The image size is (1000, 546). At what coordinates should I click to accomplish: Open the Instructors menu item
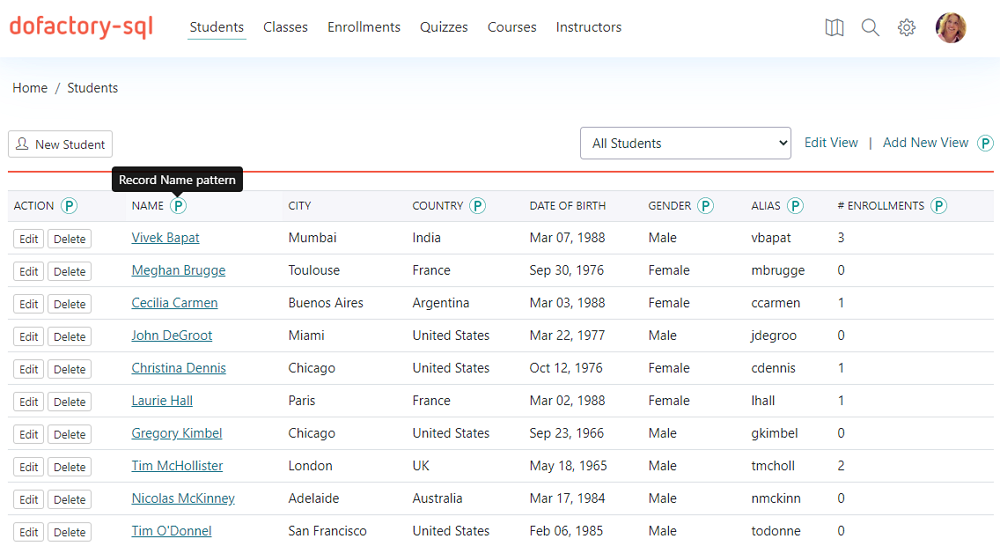pos(588,27)
